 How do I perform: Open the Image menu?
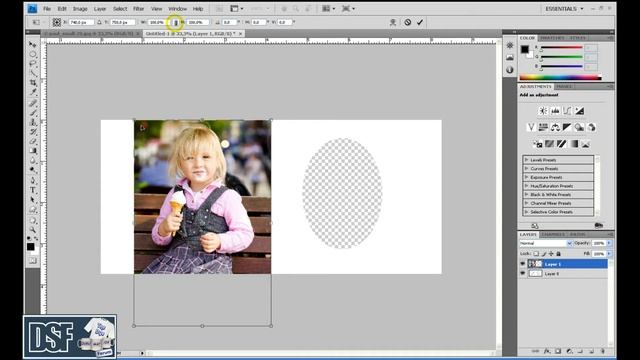pos(80,9)
